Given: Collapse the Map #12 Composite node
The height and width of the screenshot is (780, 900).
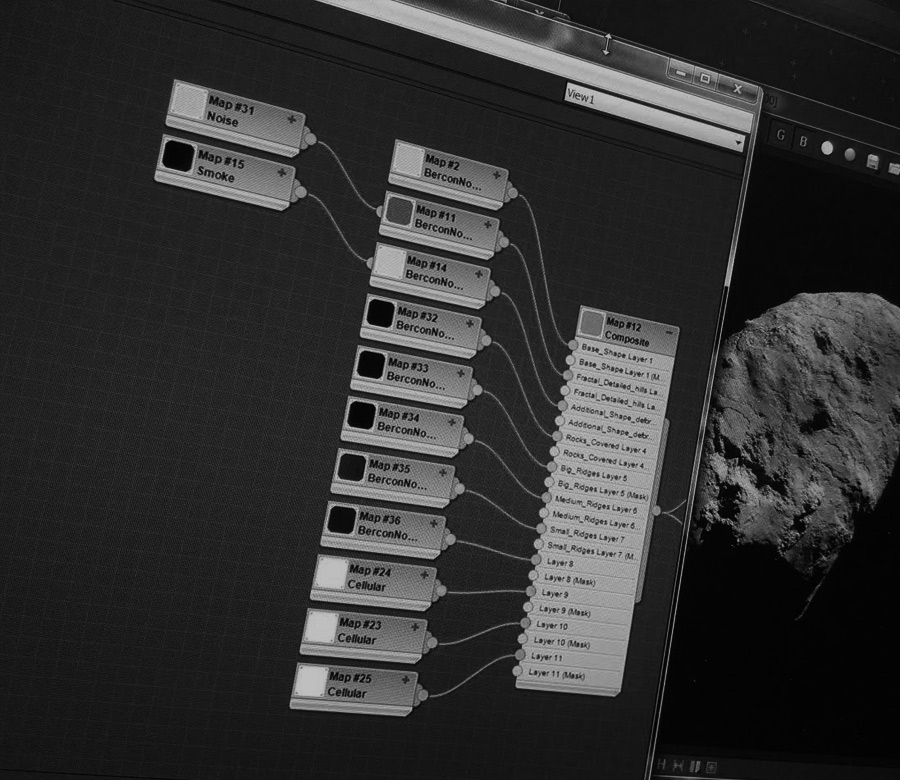Looking at the screenshot, I should 669,332.
